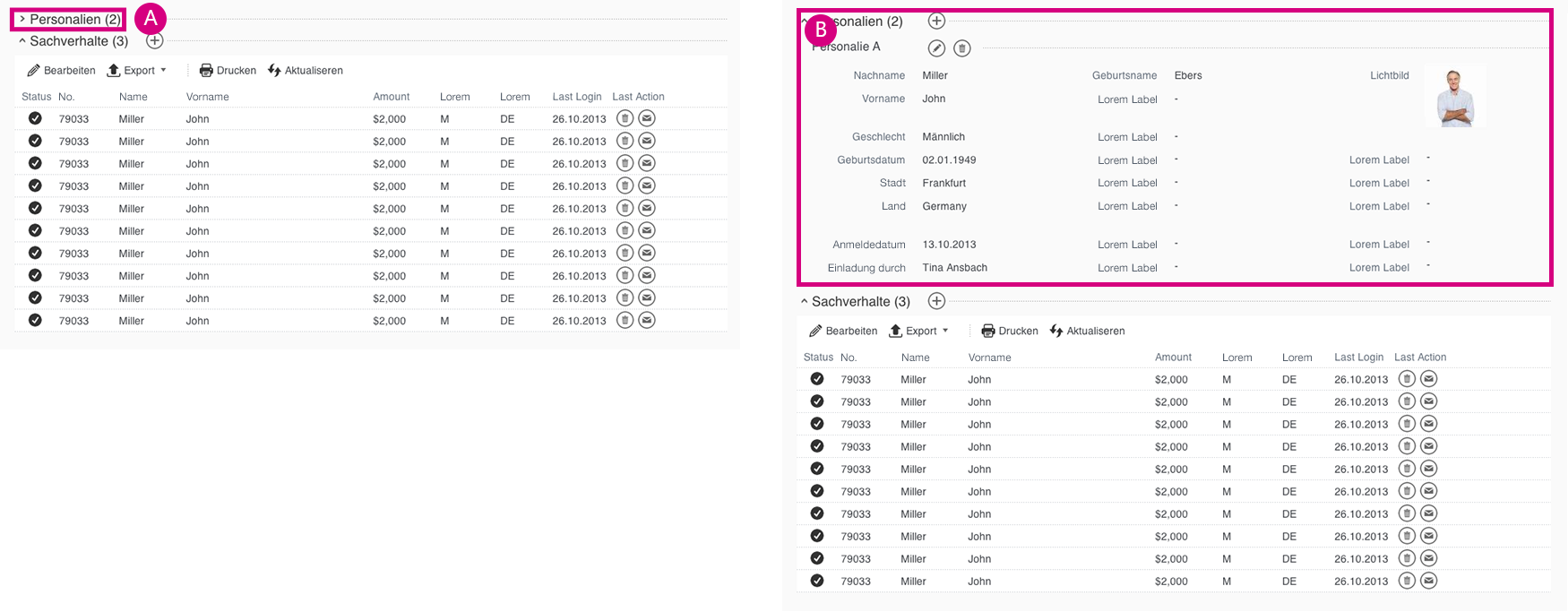This screenshot has height=612, width=1568.
Task: Click envelope icon in last right table row
Action: [x=1429, y=581]
